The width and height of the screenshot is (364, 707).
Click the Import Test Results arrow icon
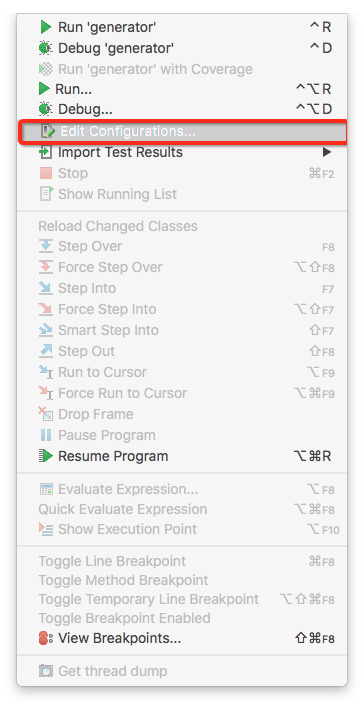coord(45,152)
